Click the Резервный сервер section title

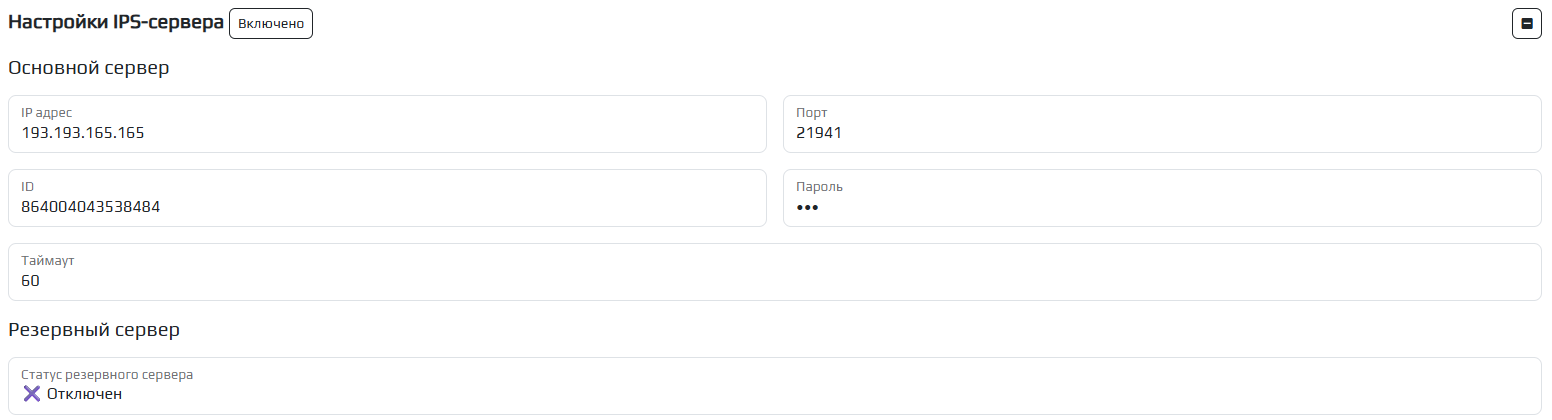94,330
